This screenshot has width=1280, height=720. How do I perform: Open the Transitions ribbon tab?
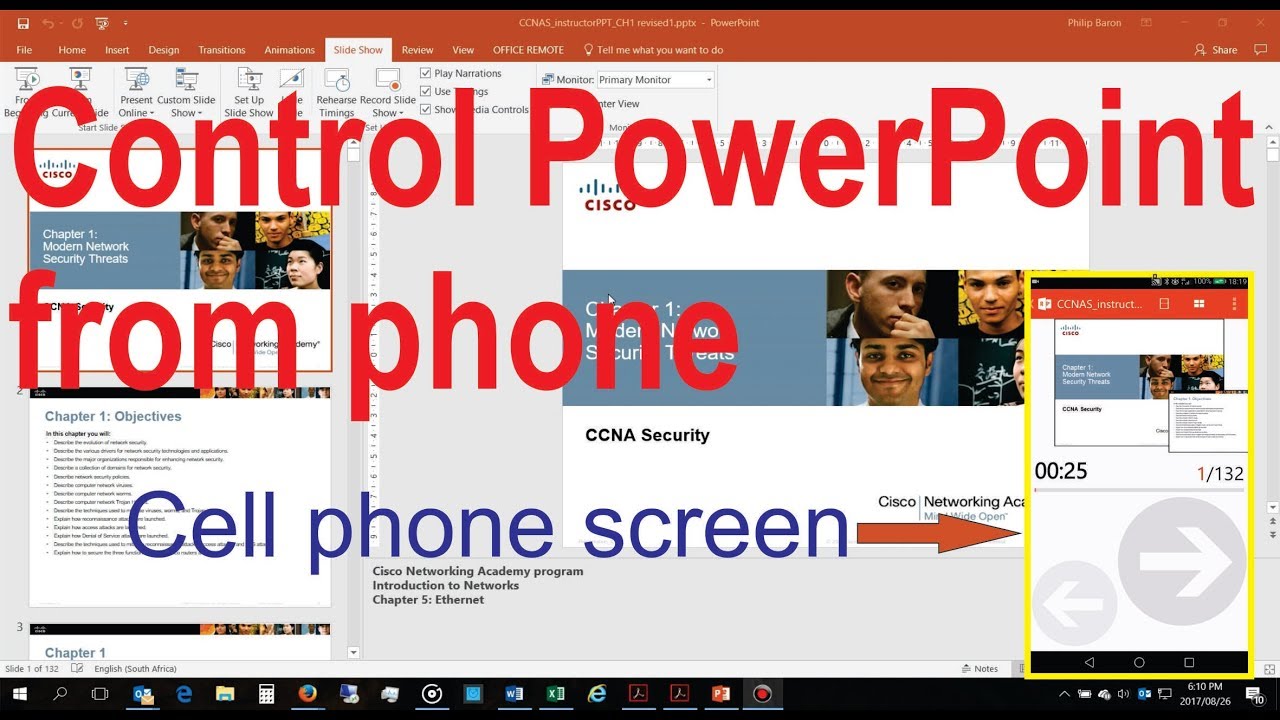point(222,50)
